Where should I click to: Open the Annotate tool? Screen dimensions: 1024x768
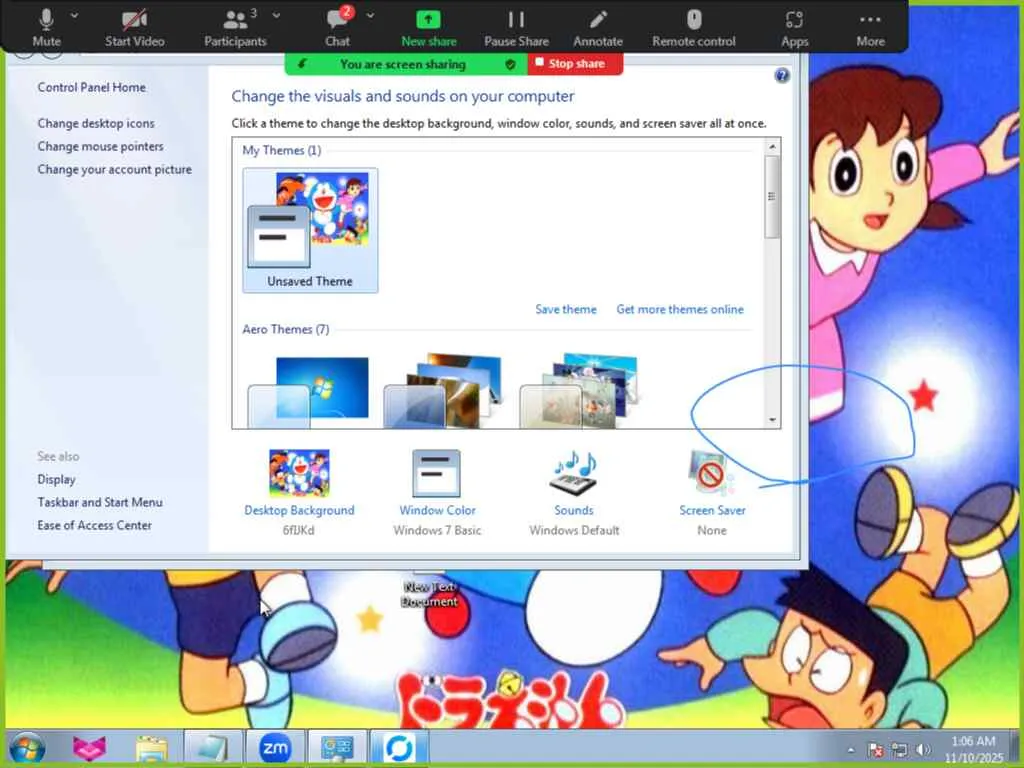598,27
